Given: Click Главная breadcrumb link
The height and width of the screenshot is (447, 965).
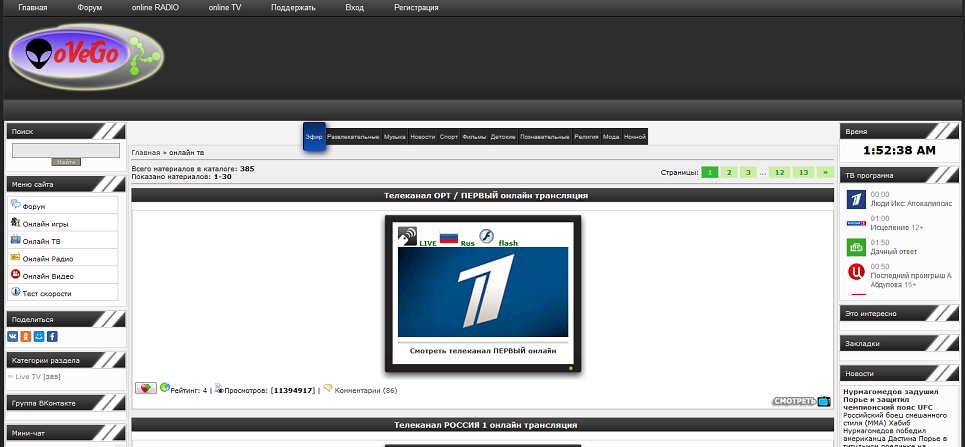Looking at the screenshot, I should pyautogui.click(x=146, y=152).
